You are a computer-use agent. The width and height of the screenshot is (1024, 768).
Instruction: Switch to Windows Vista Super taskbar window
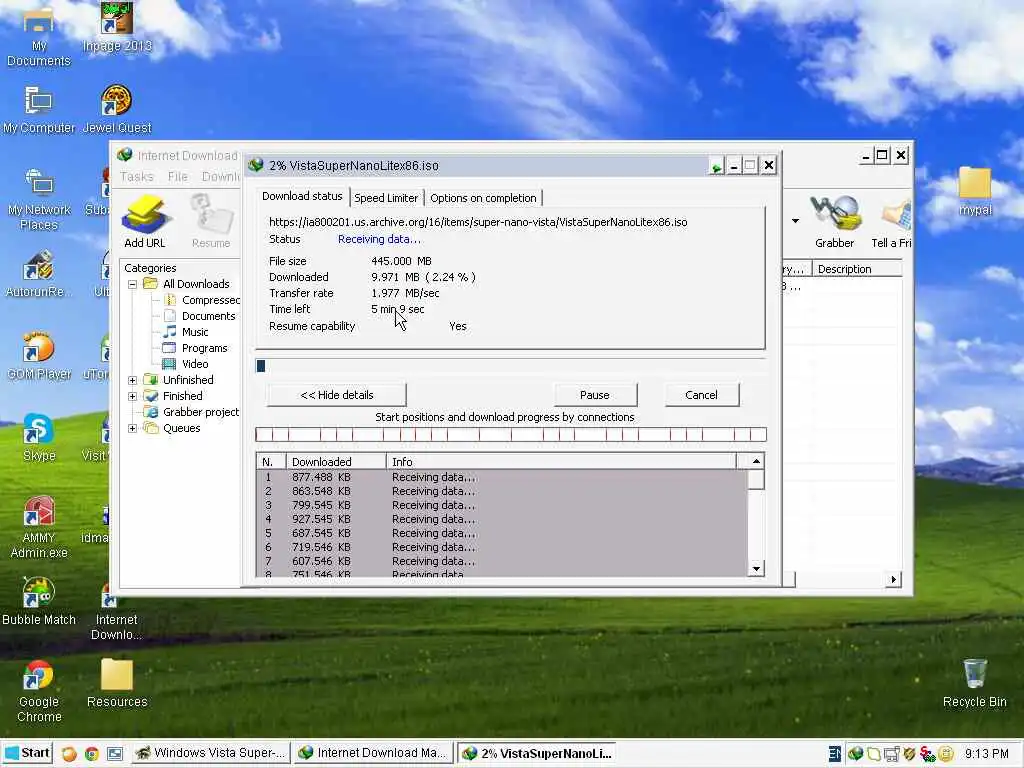pos(210,753)
